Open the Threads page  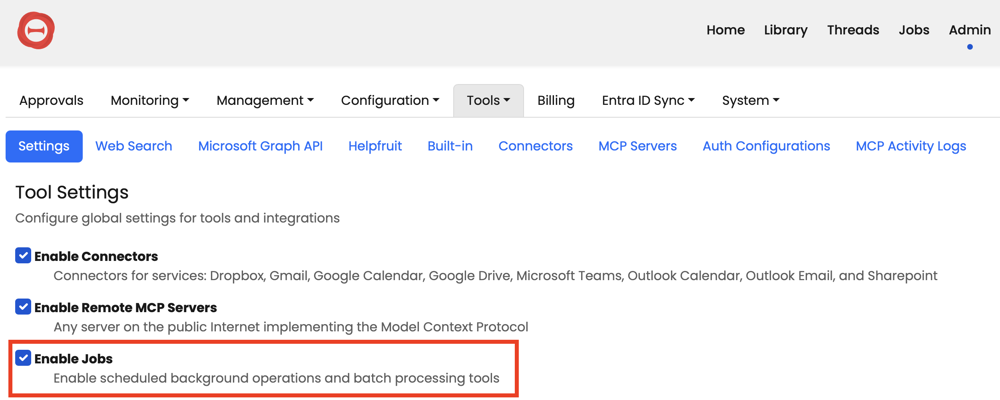[x=853, y=30]
